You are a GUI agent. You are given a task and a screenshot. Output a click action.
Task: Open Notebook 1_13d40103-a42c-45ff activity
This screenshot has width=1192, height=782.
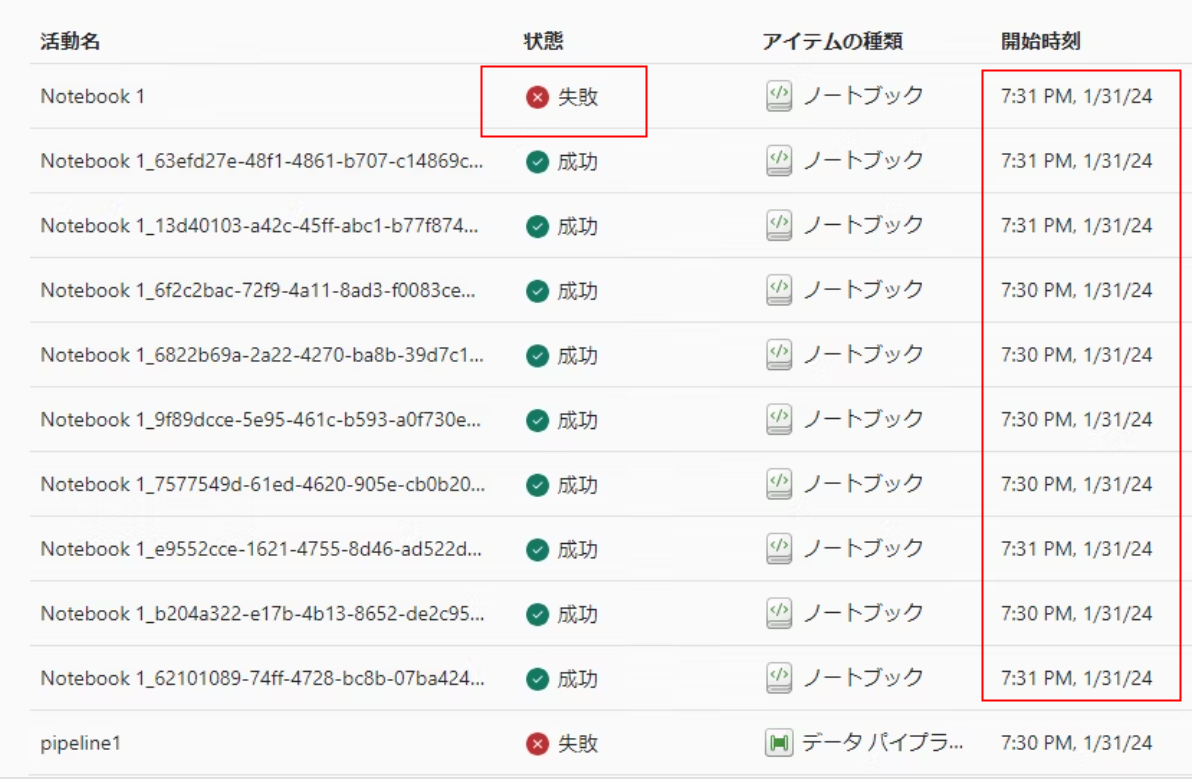[259, 226]
